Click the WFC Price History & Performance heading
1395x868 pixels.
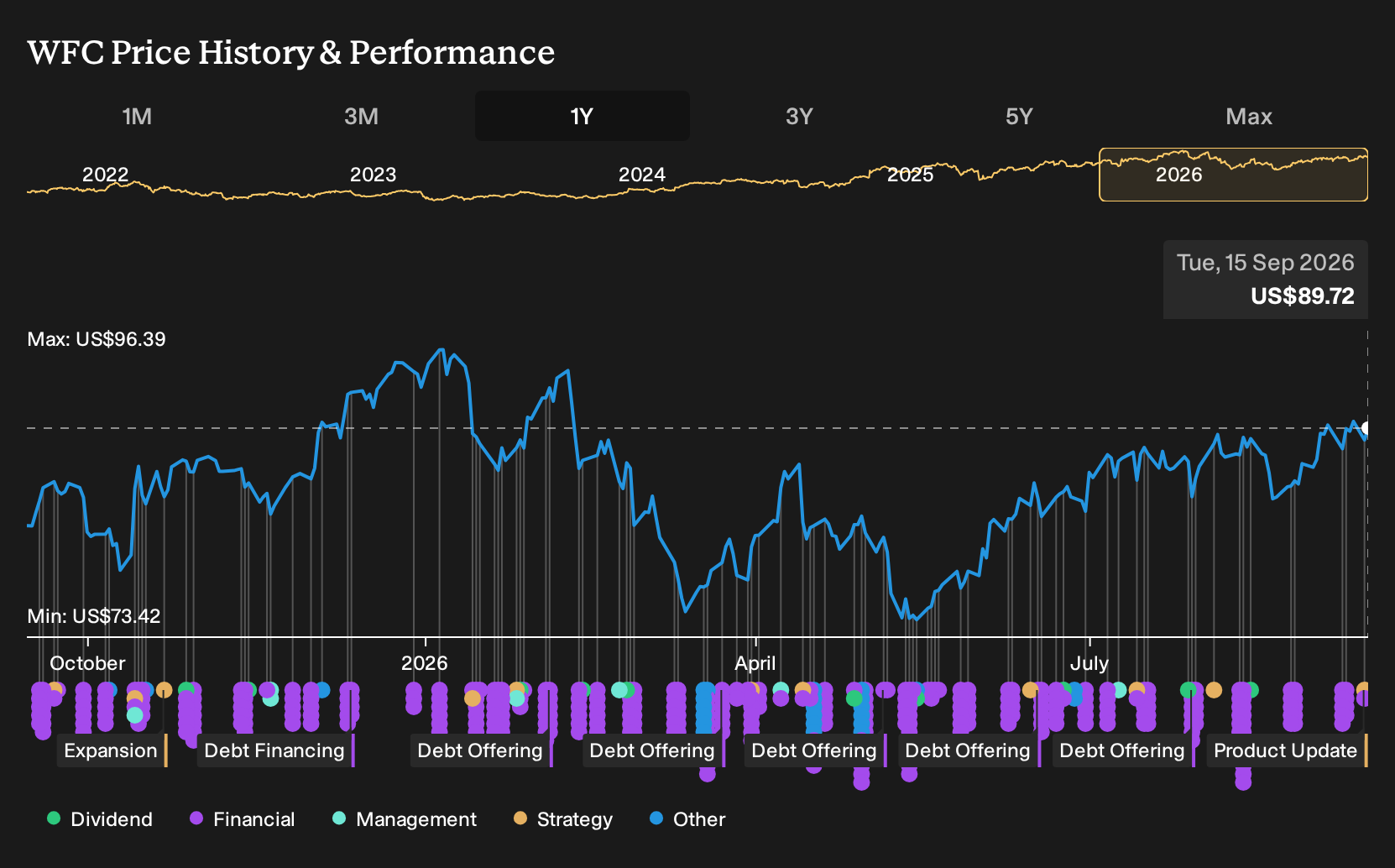tap(291, 52)
